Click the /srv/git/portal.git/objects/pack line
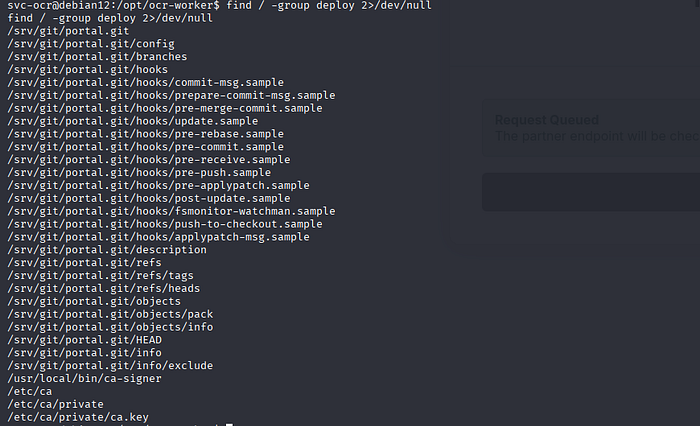The height and width of the screenshot is (426, 700). point(95,314)
